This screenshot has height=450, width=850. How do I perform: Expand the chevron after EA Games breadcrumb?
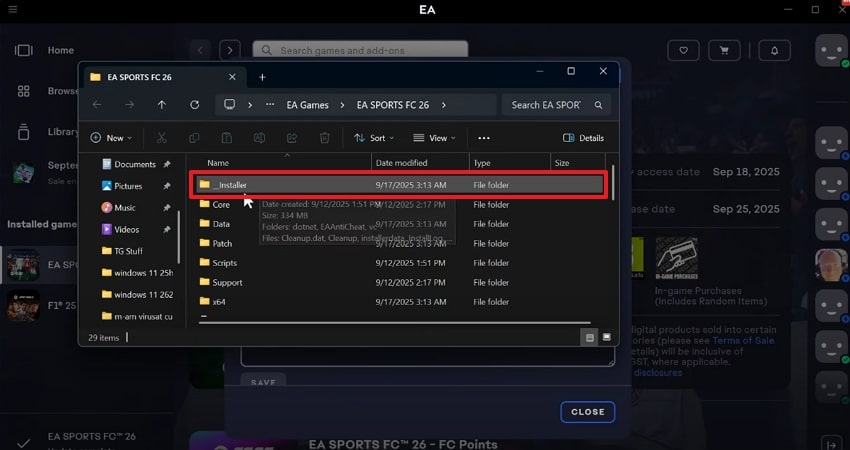[342, 105]
